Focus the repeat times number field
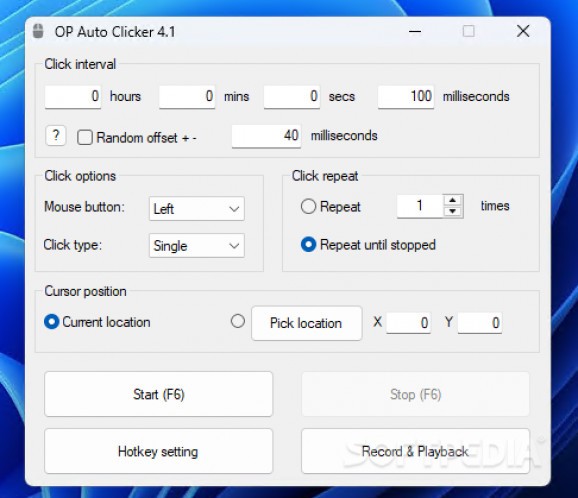Image resolution: width=578 pixels, height=498 pixels. (x=420, y=206)
